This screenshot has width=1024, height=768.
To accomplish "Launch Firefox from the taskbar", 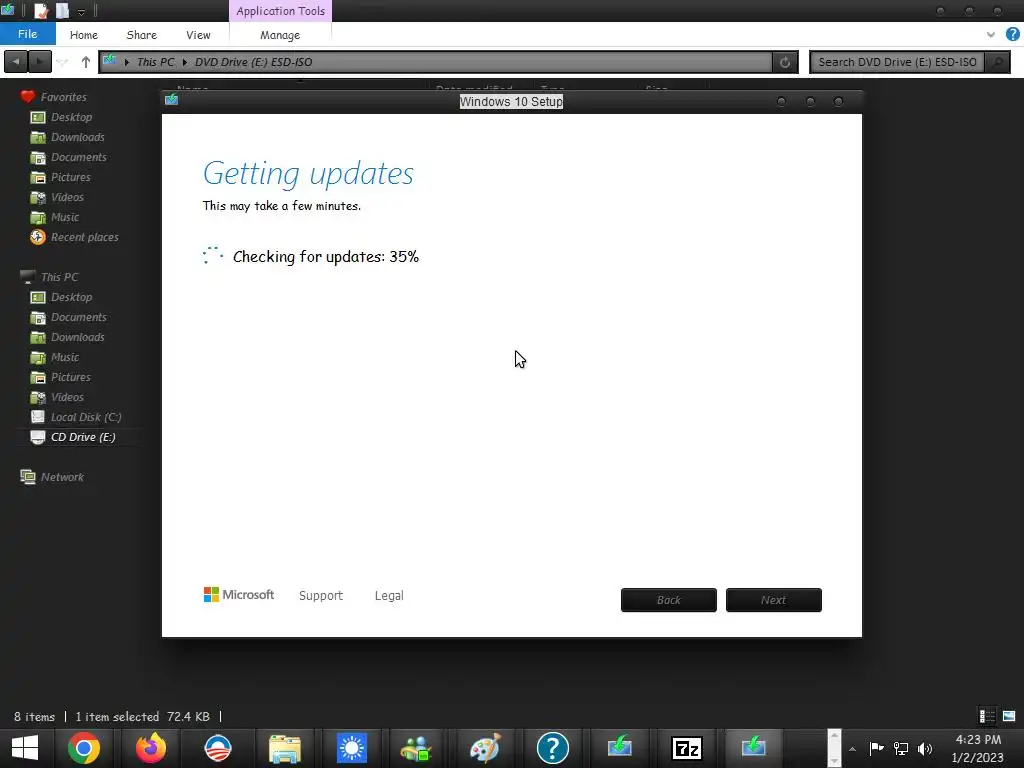I will click(x=151, y=748).
